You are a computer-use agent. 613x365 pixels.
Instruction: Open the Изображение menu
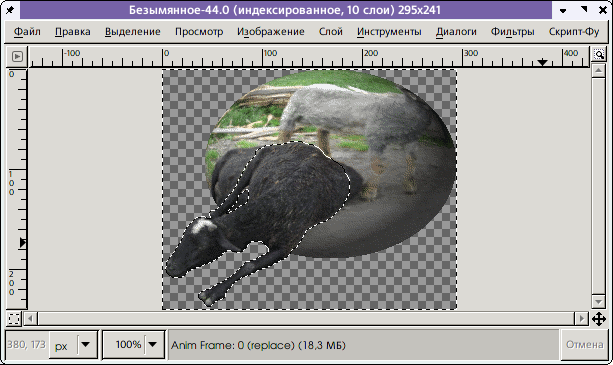tap(271, 32)
